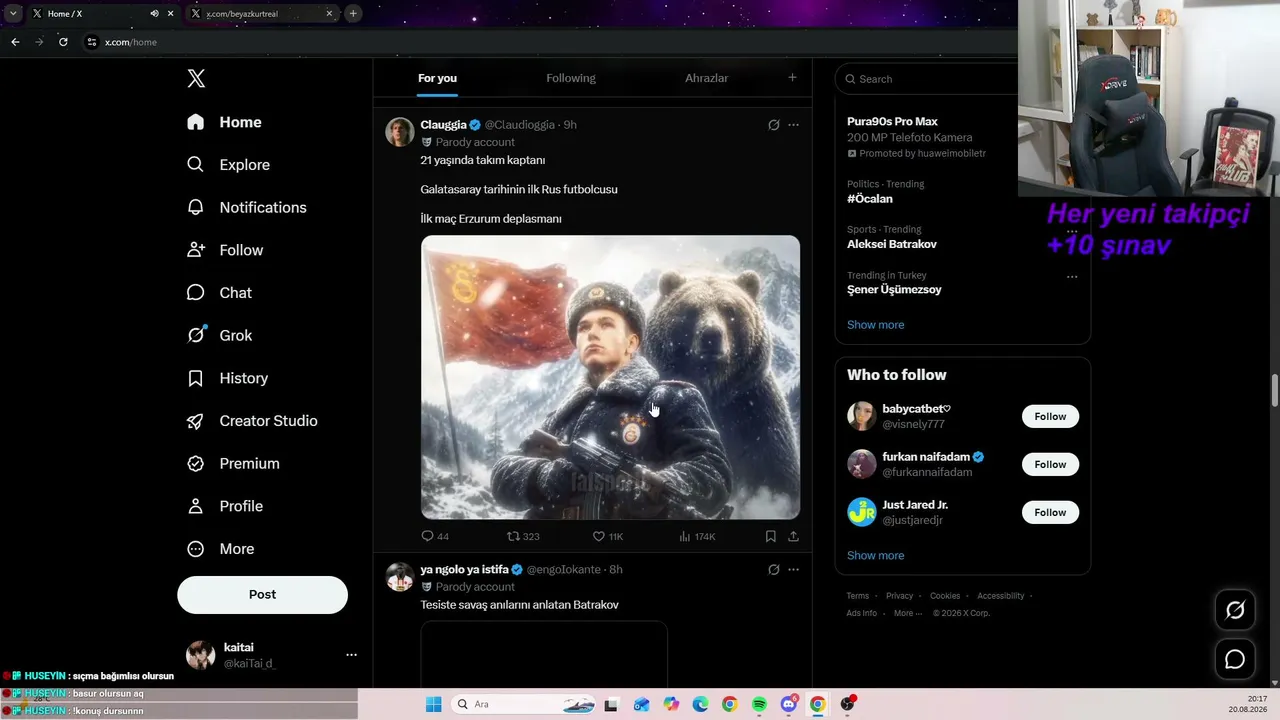Open Notifications in the sidebar

247,208
